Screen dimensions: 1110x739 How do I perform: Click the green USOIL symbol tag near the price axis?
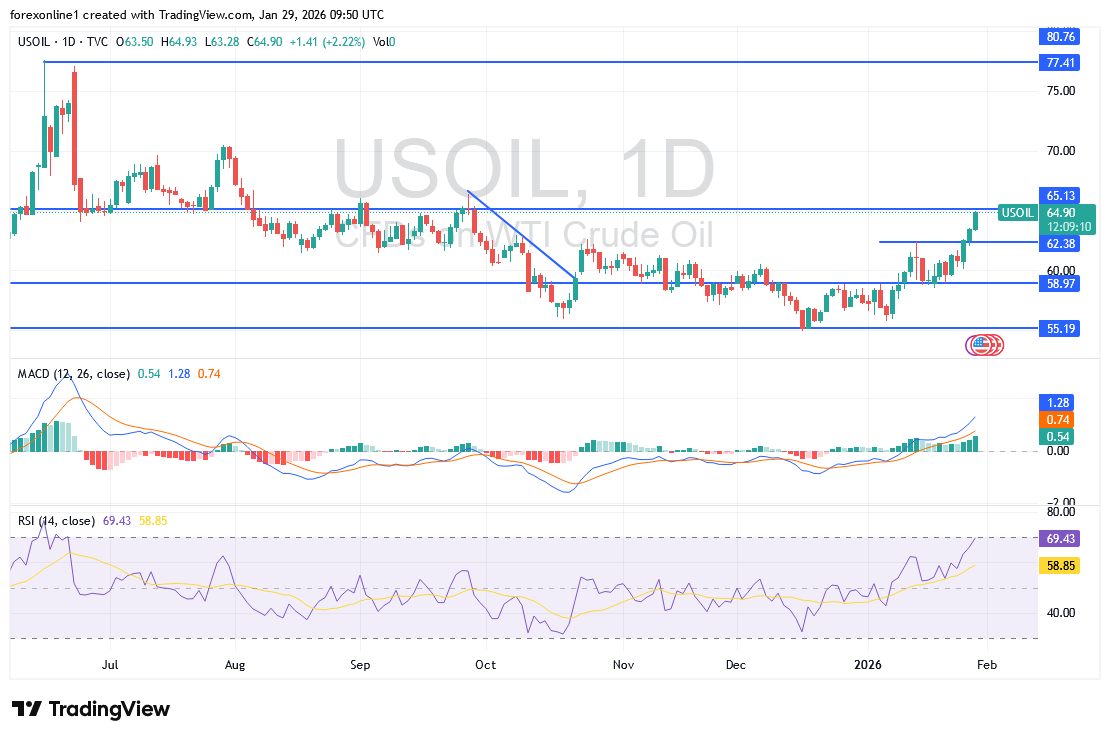pos(1018,213)
